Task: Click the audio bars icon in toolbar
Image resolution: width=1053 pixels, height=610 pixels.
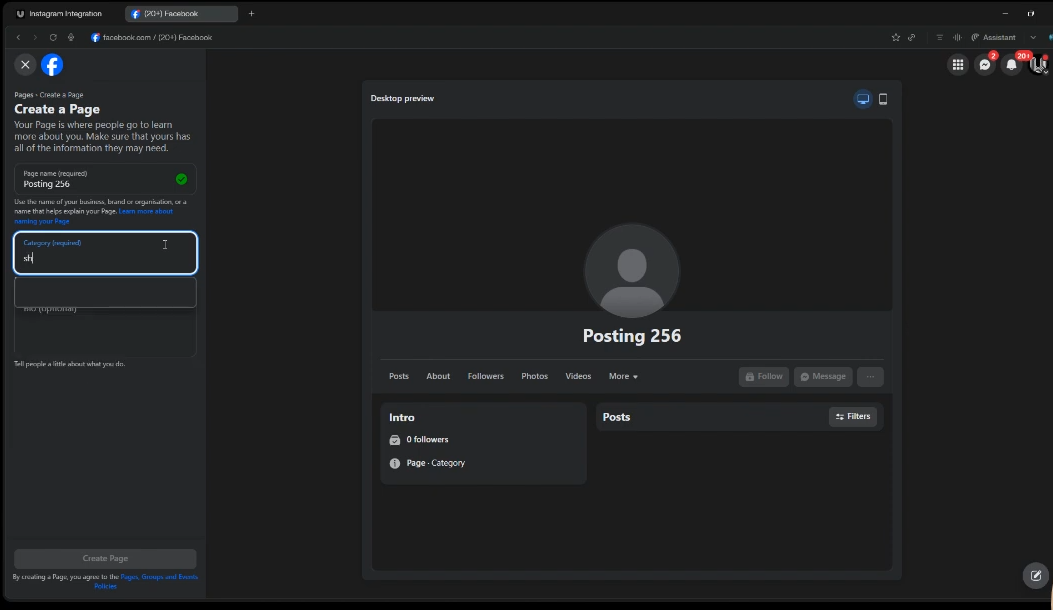Action: [x=957, y=38]
